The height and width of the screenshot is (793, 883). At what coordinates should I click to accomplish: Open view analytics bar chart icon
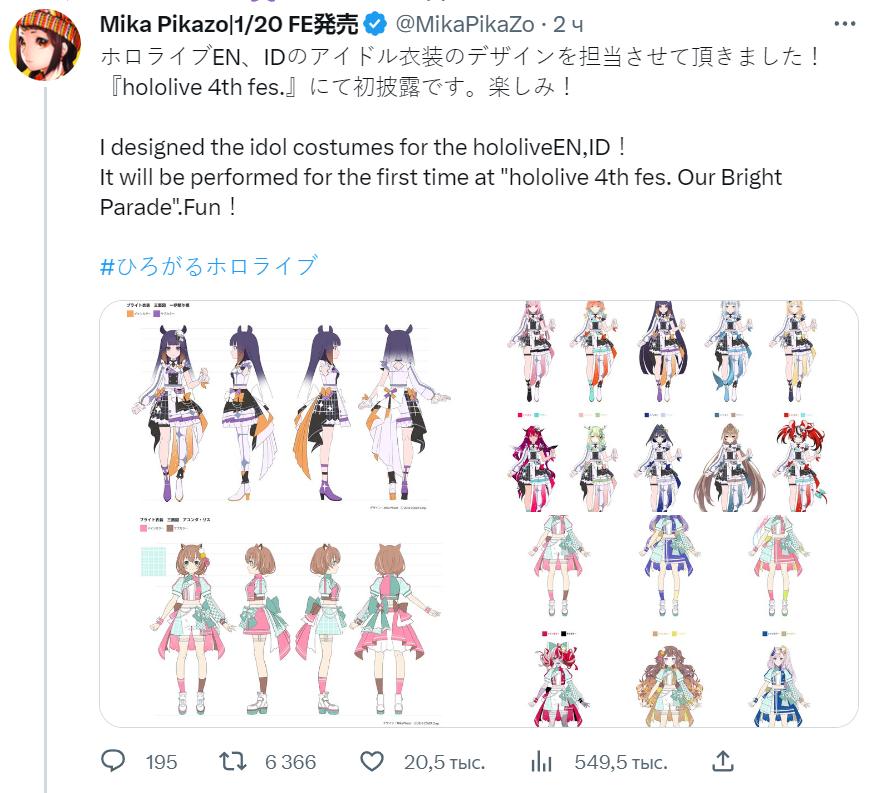[x=541, y=762]
